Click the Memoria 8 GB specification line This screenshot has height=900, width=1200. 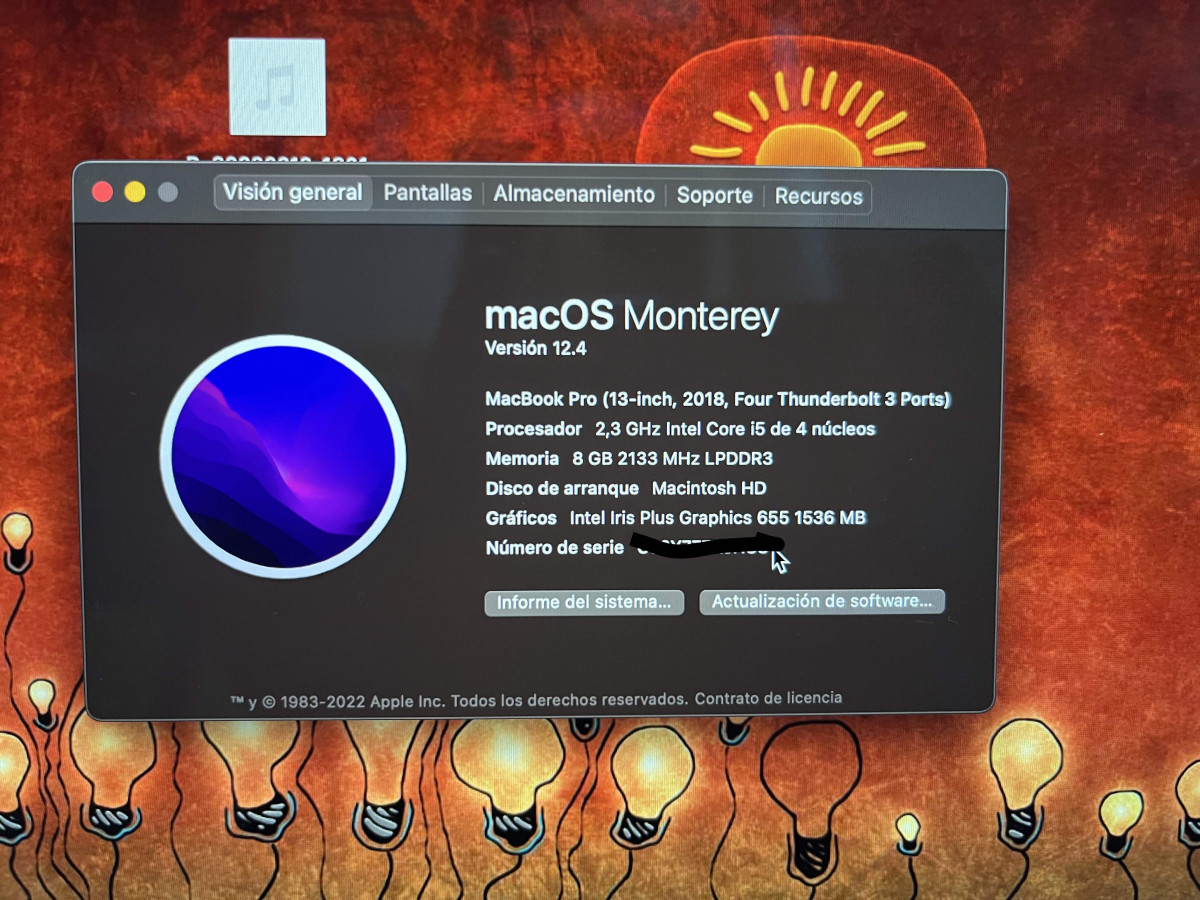coord(629,459)
